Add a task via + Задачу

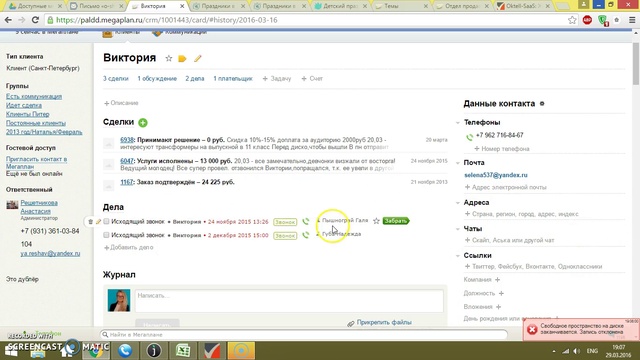point(277,78)
